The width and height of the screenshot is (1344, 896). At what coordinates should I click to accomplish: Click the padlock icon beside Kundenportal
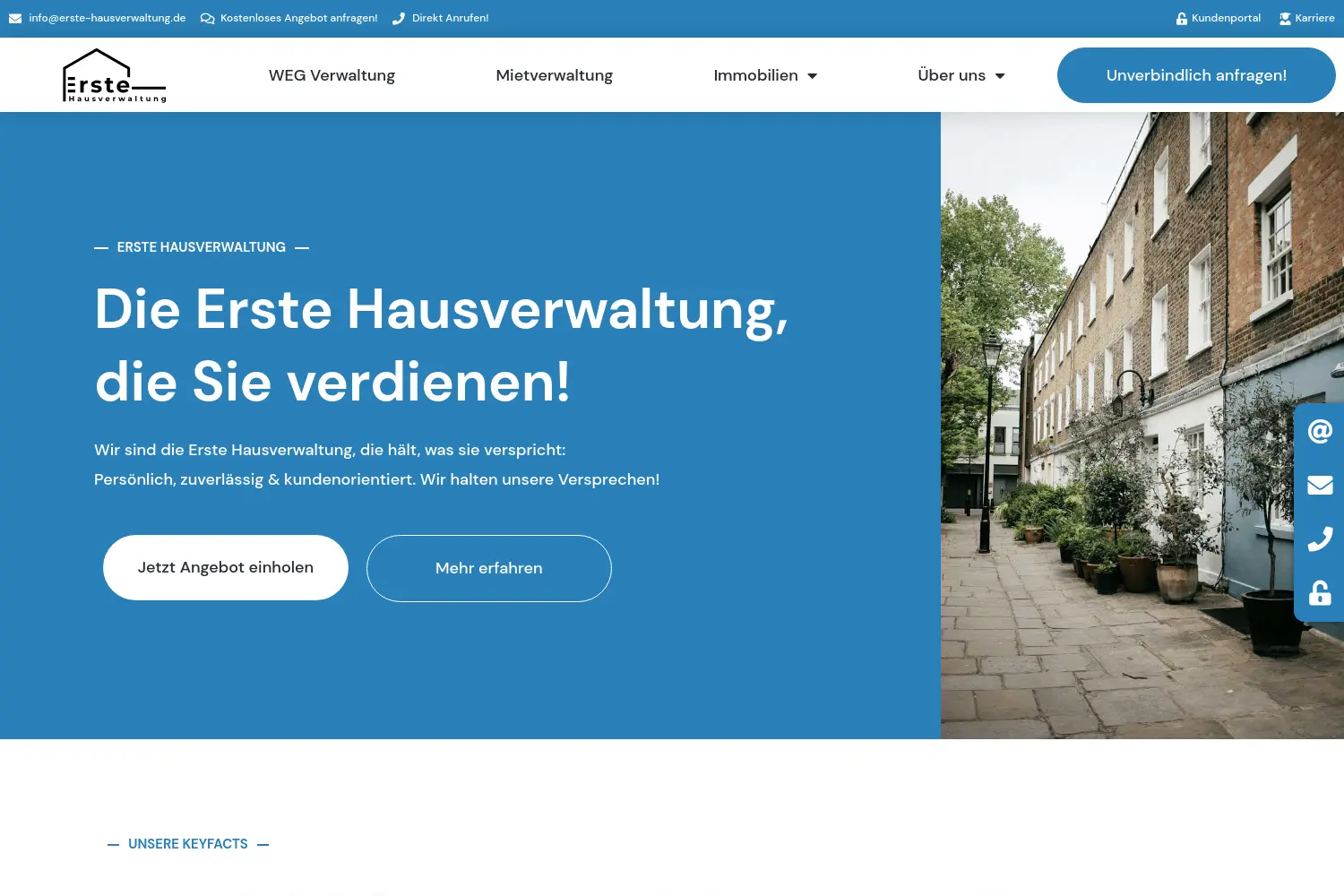click(1182, 19)
